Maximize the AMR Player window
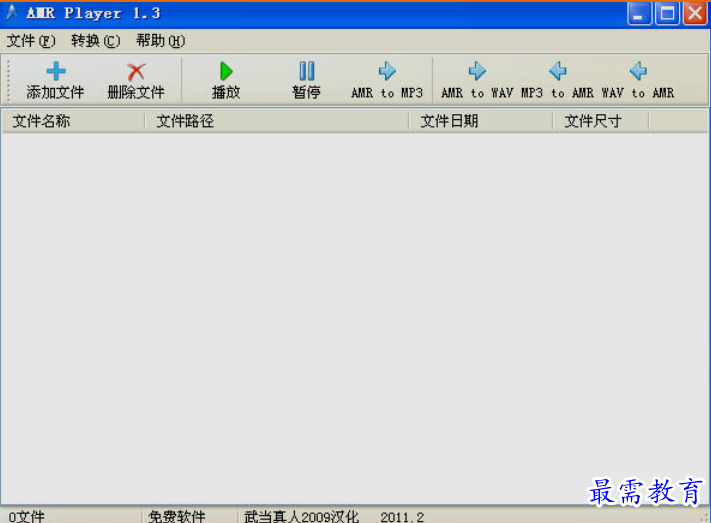 [667, 13]
